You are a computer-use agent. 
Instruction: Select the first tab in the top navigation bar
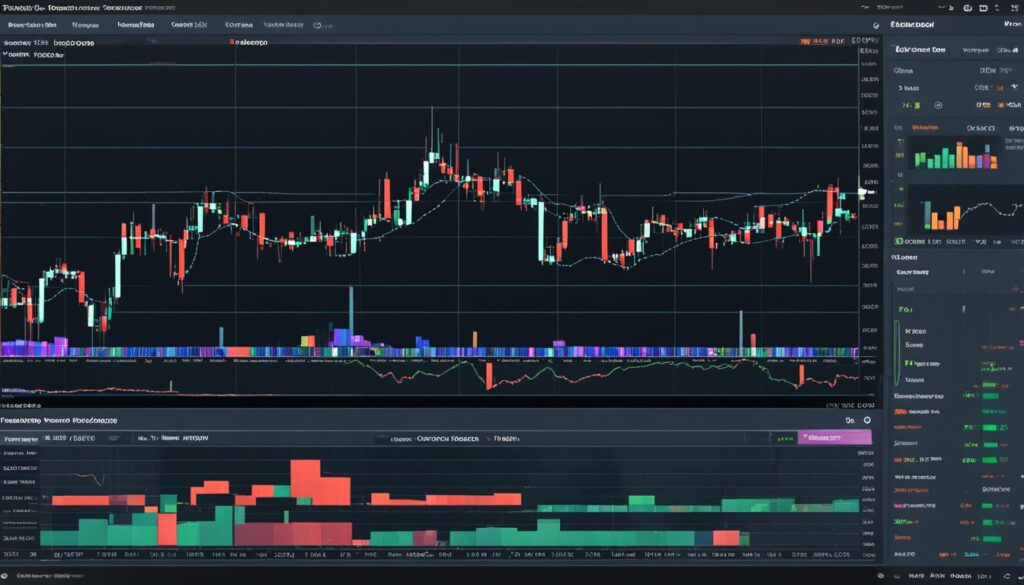(32, 25)
